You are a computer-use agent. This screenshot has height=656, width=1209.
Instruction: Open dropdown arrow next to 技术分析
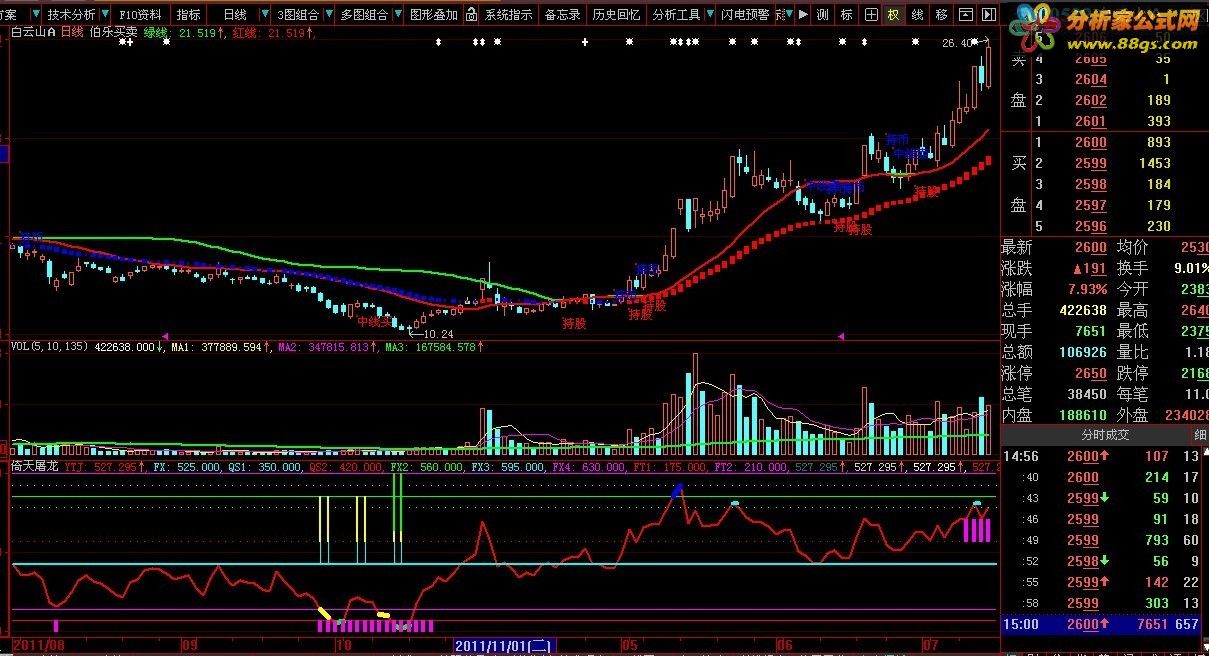106,15
